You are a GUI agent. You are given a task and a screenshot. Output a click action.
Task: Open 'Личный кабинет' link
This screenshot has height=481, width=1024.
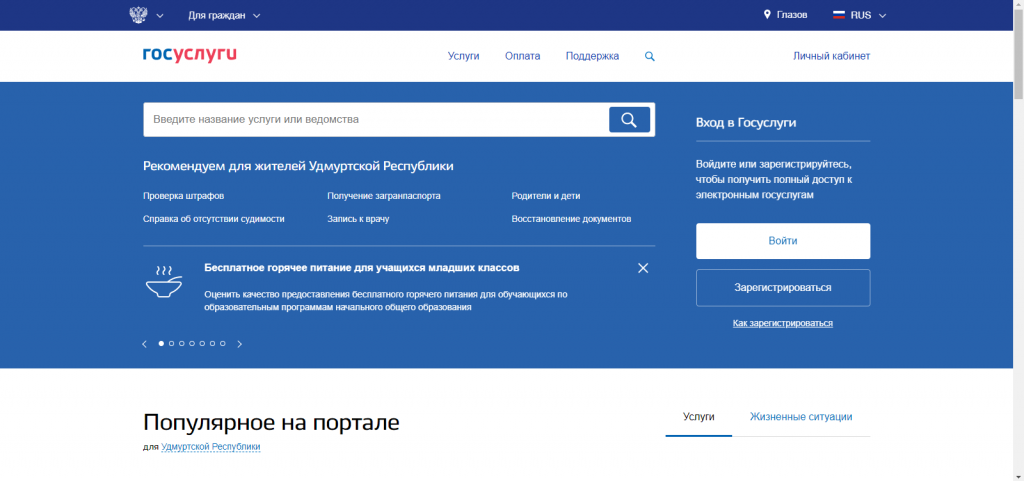831,56
